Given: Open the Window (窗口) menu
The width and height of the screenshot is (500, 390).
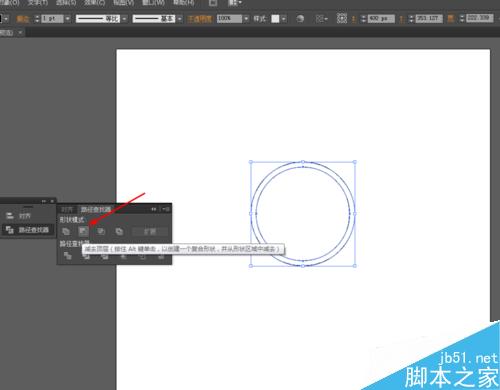Looking at the screenshot, I should (153, 3).
